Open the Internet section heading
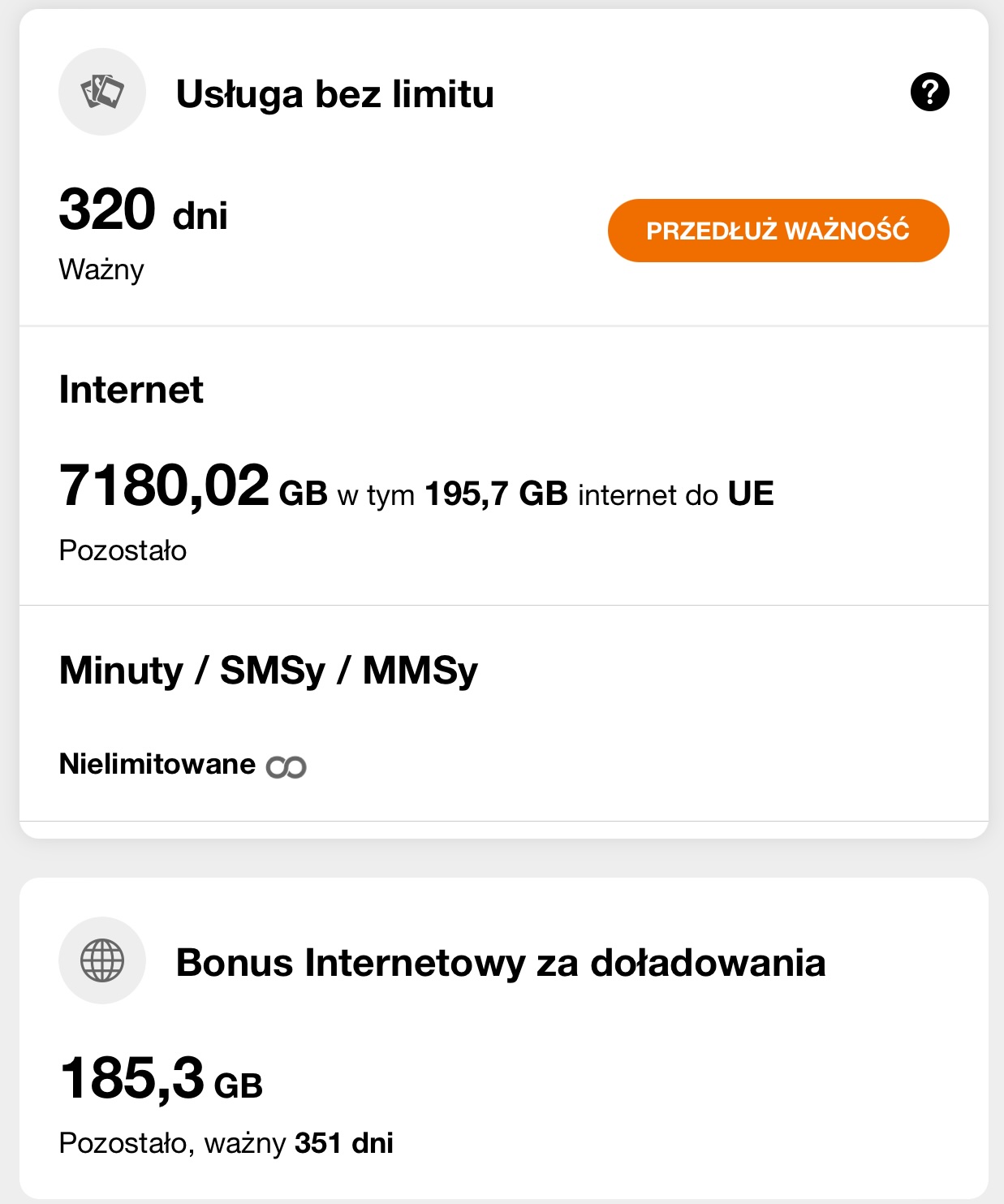The image size is (1004, 1204). (131, 390)
